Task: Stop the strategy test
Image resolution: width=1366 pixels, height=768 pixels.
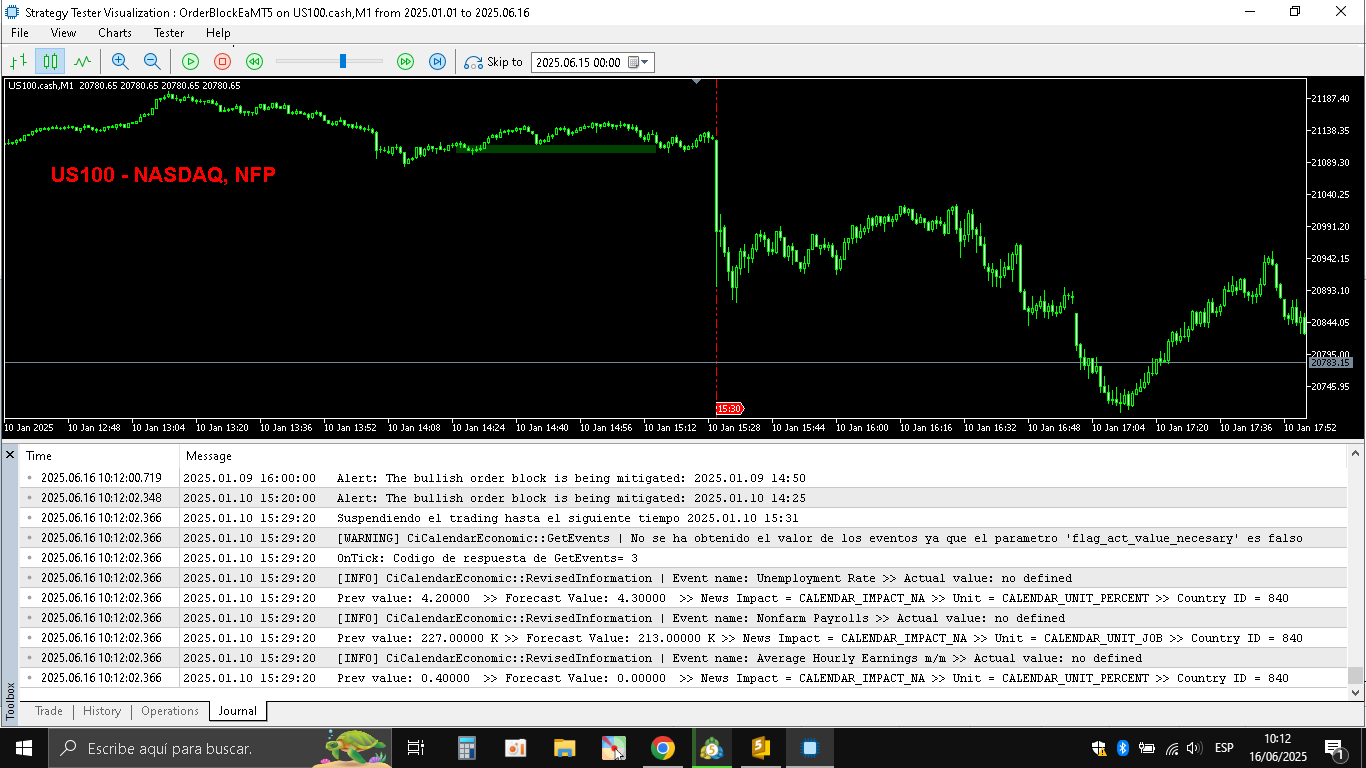Action: tap(222, 62)
